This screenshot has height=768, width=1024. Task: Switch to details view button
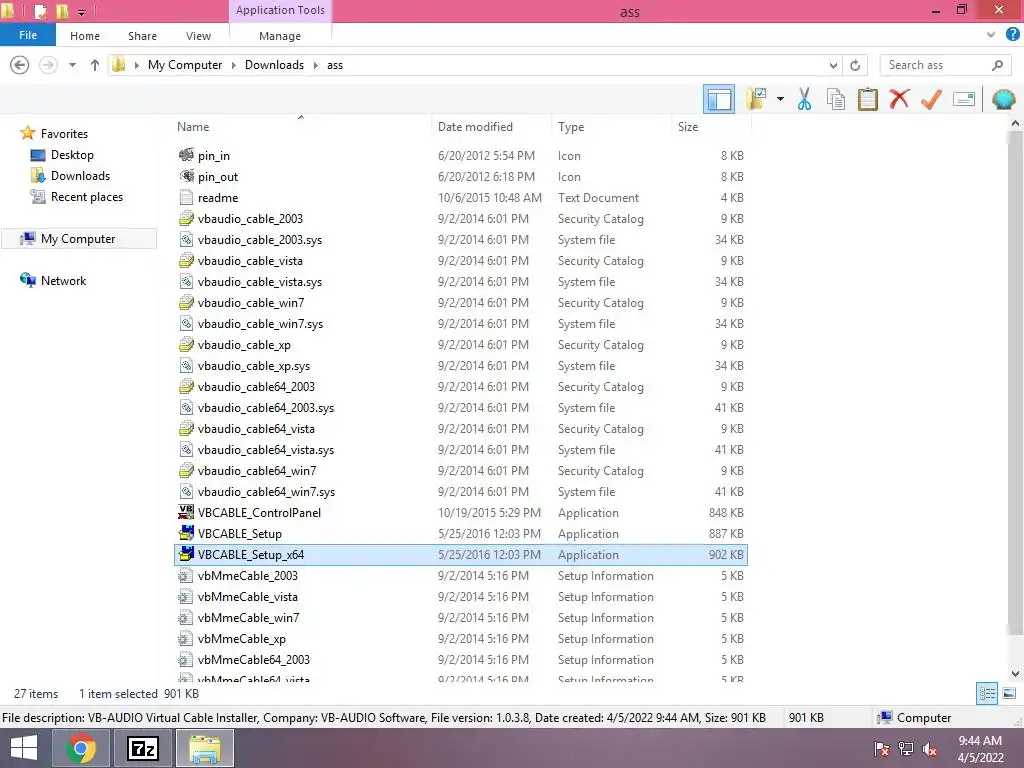coord(987,694)
